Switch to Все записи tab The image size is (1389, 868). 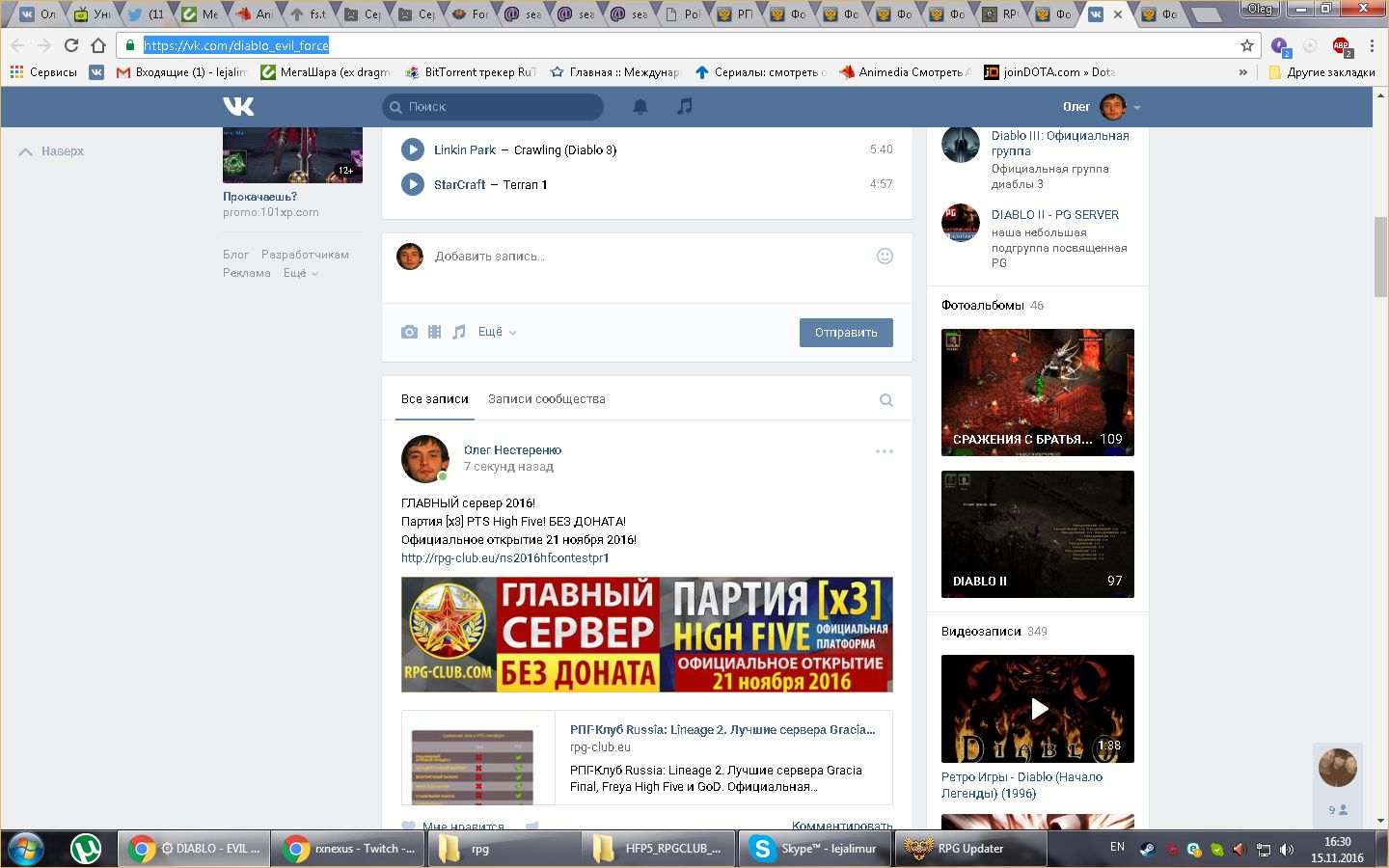(435, 399)
